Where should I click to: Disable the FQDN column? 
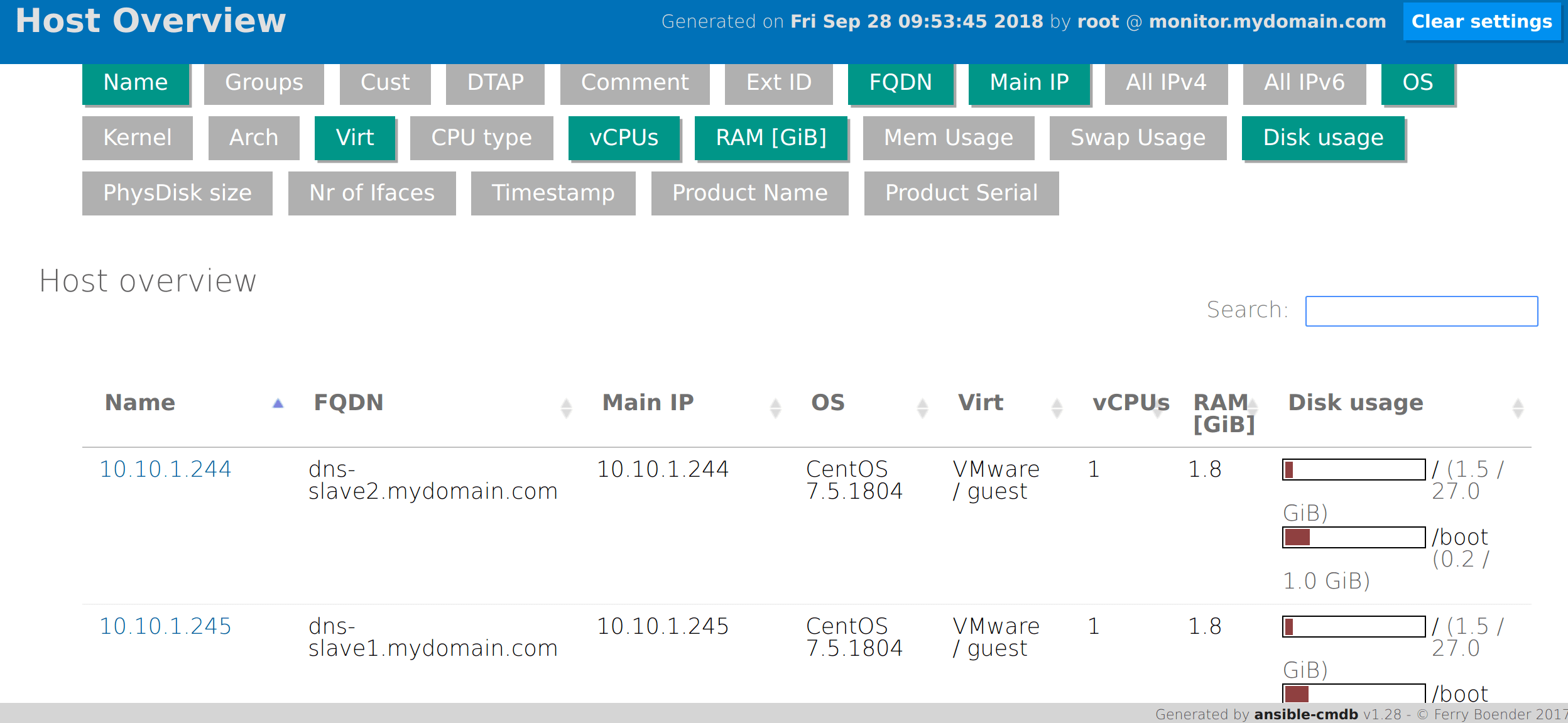tap(901, 82)
